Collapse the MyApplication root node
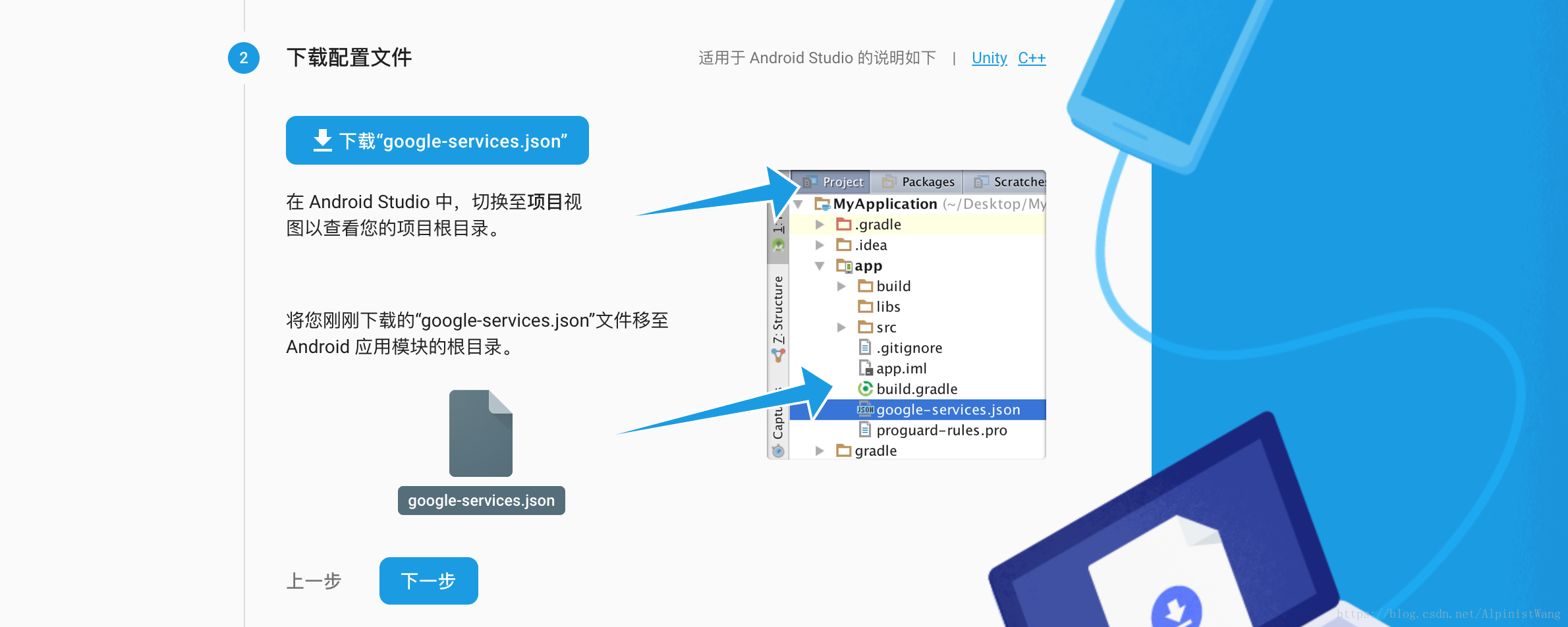1568x627 pixels. pyautogui.click(x=799, y=204)
